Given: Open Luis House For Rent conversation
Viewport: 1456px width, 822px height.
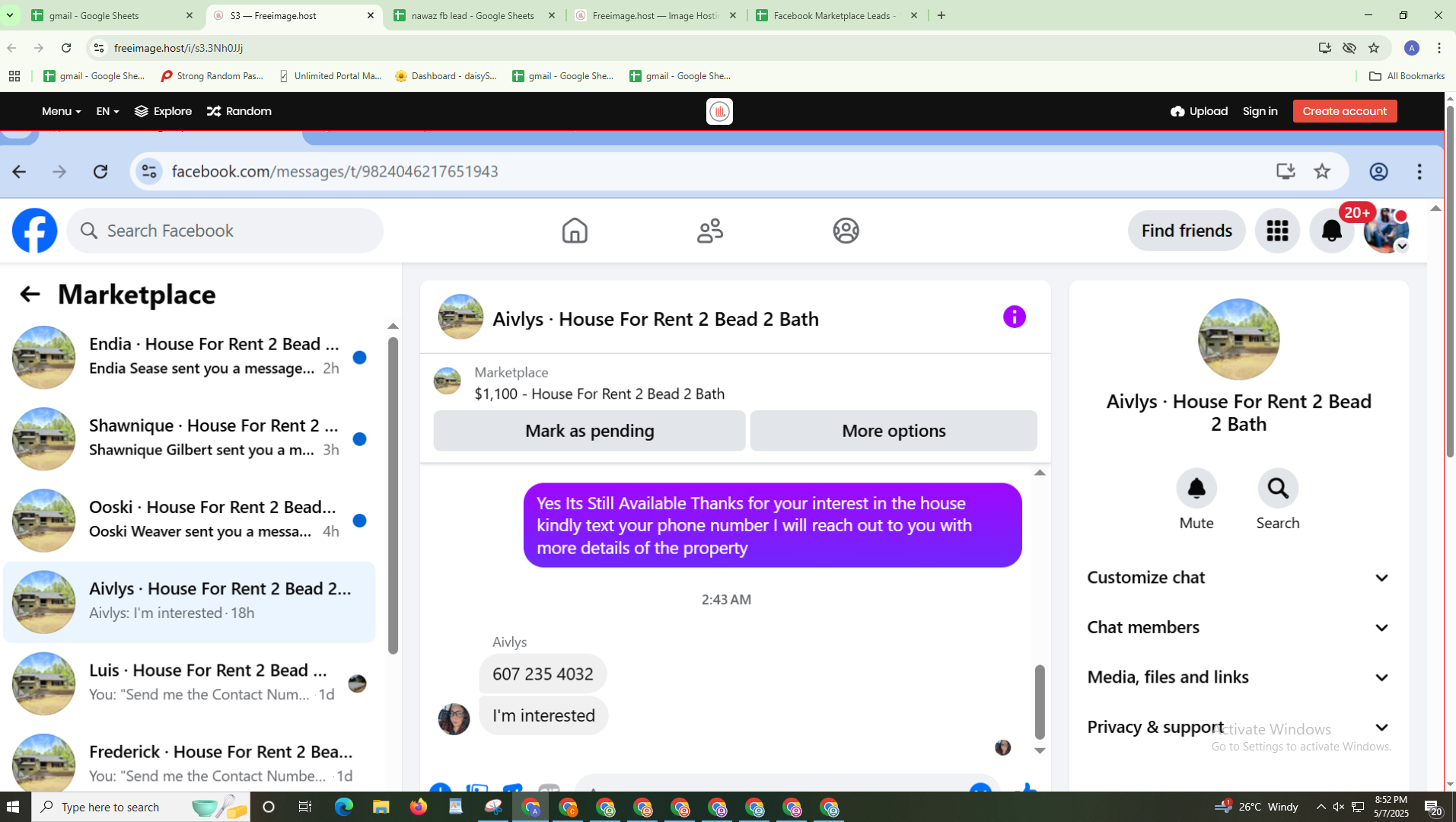Looking at the screenshot, I should click(x=190, y=683).
